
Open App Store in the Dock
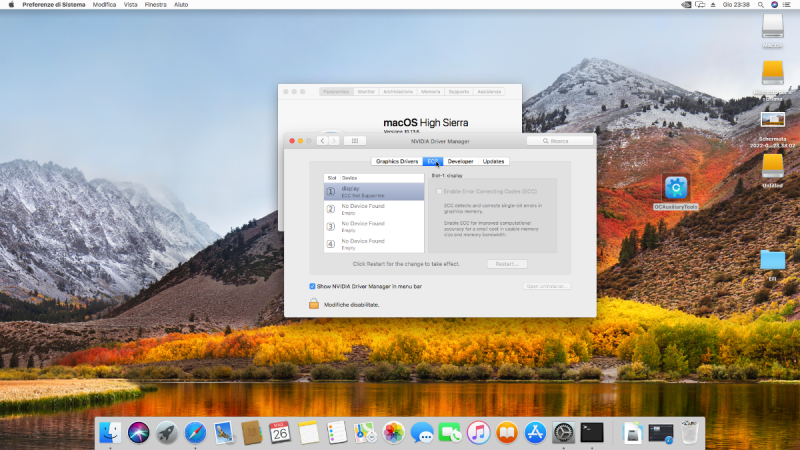pos(535,432)
